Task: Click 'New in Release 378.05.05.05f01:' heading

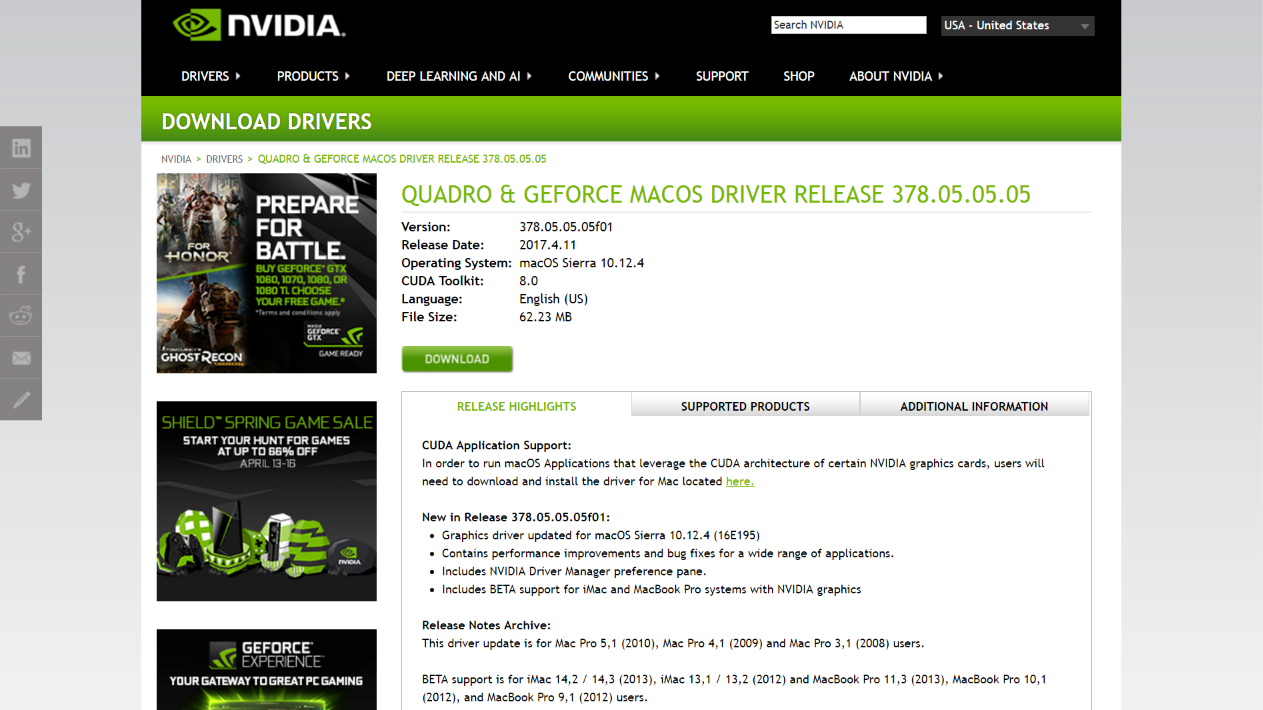Action: click(x=516, y=517)
